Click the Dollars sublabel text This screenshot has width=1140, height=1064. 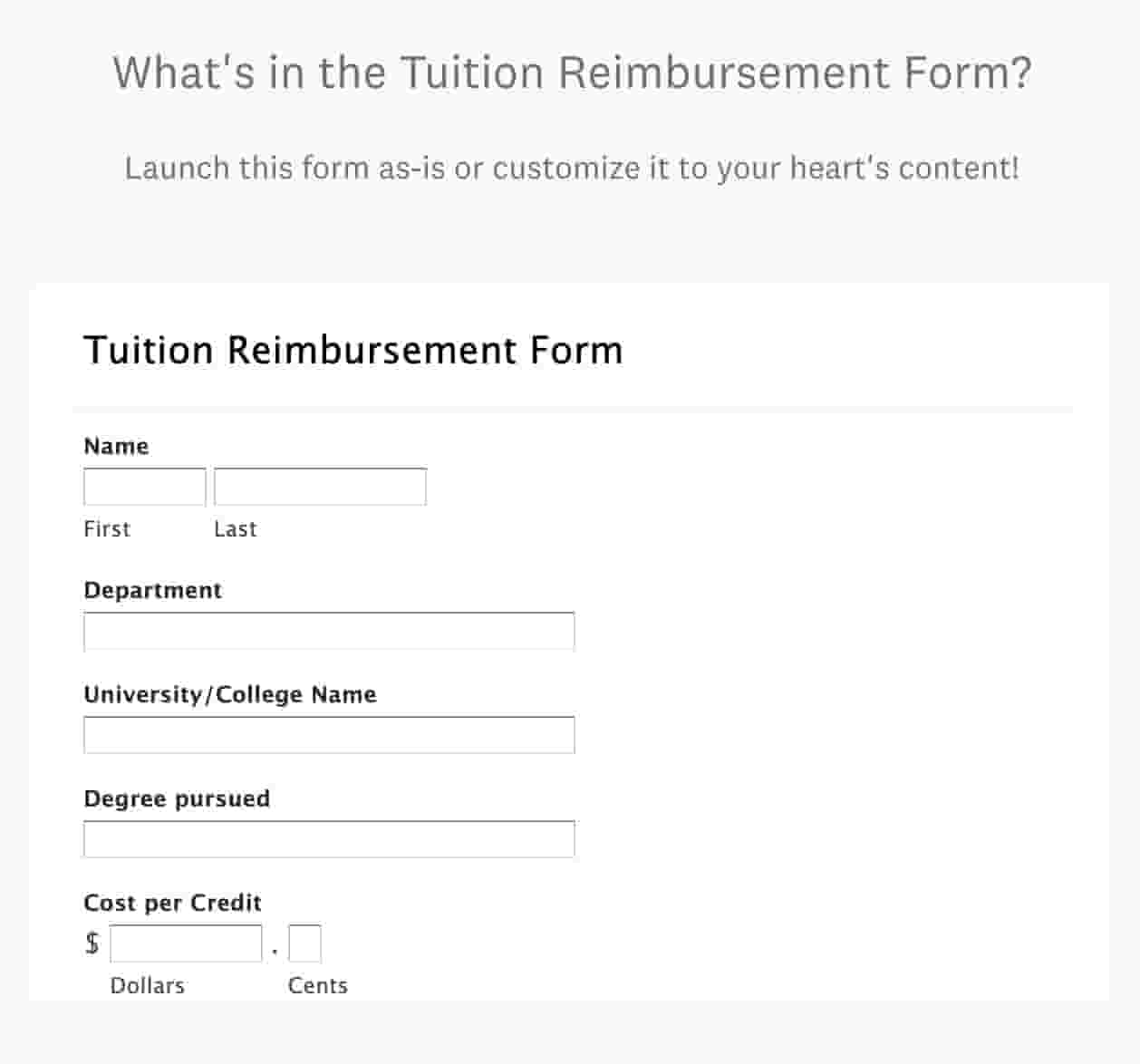(147, 985)
